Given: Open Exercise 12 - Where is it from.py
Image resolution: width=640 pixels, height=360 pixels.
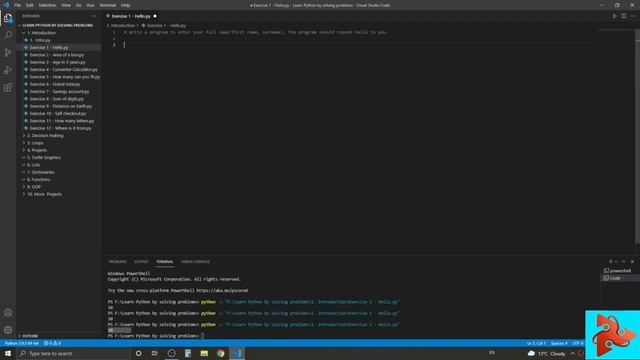Looking at the screenshot, I should coord(60,128).
